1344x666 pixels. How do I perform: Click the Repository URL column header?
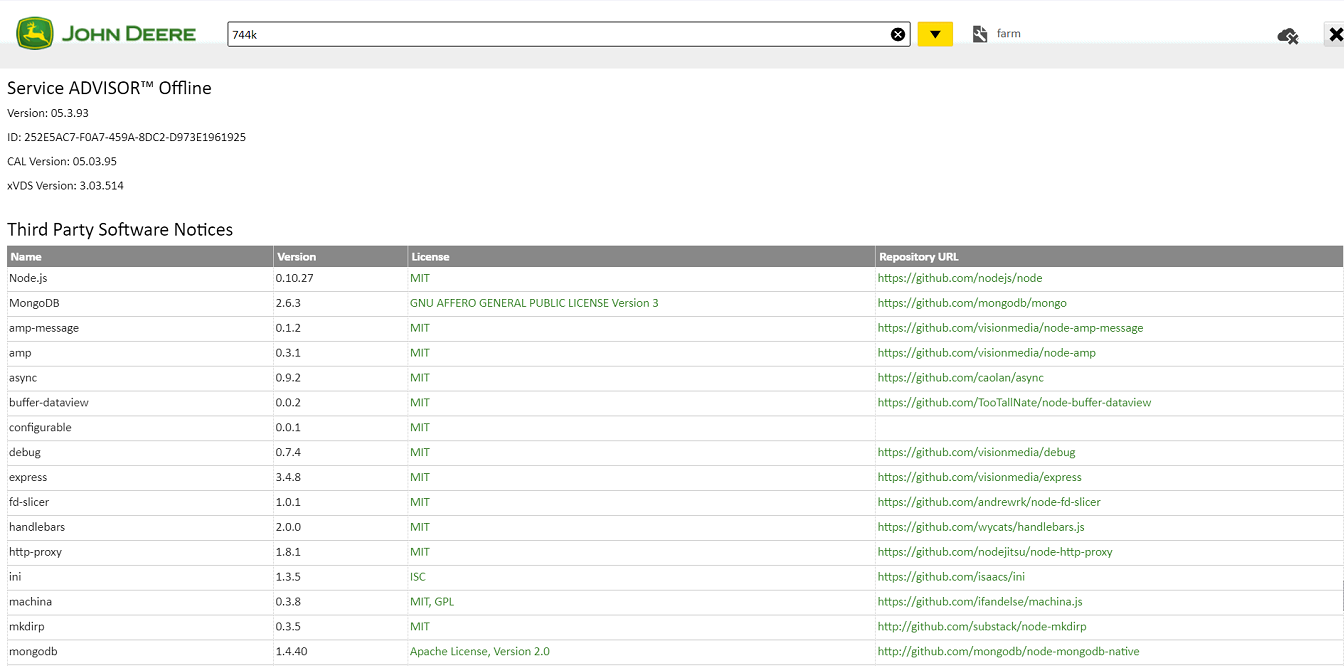click(x=918, y=257)
